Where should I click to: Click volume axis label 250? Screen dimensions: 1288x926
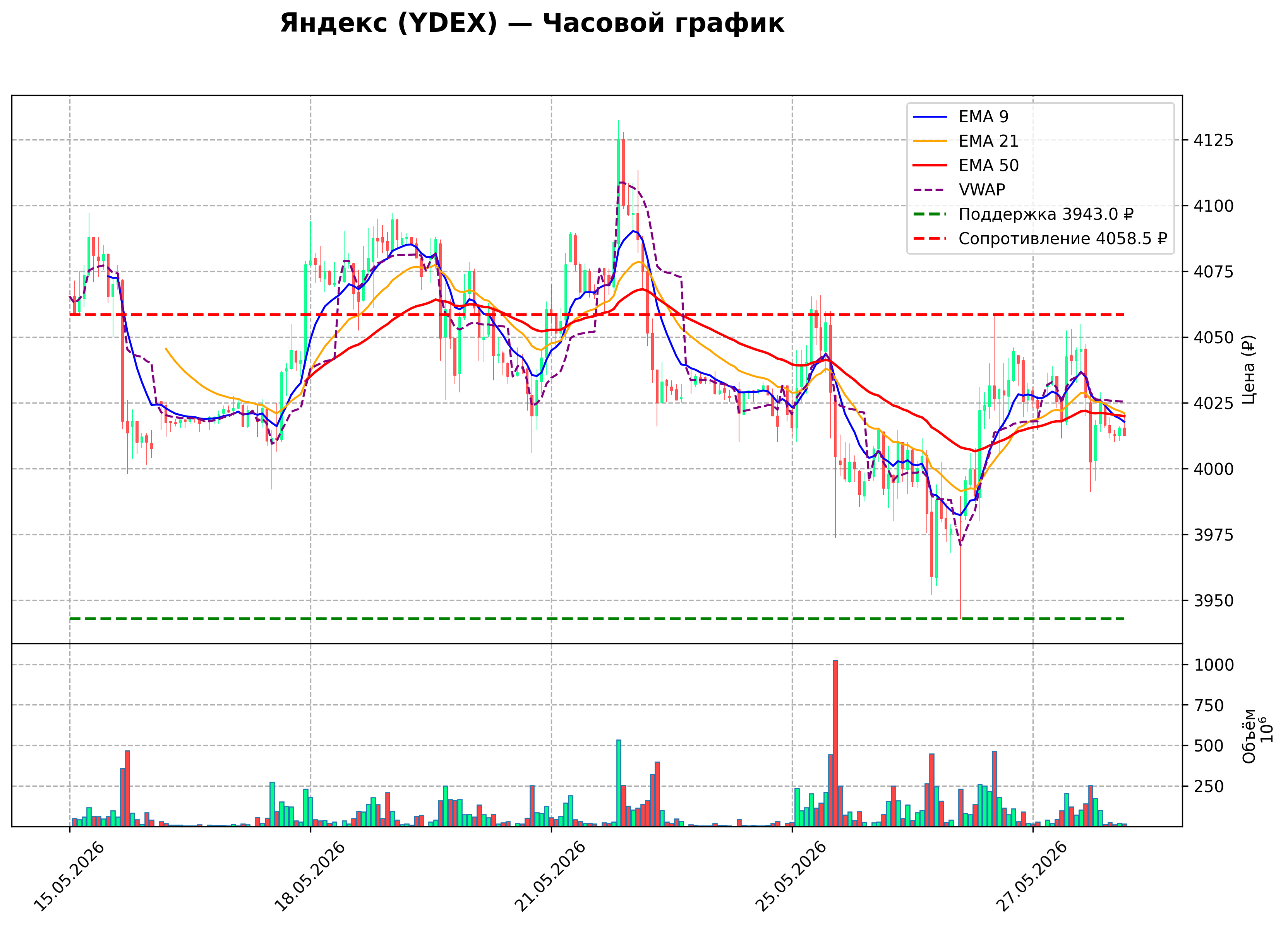point(1209,787)
